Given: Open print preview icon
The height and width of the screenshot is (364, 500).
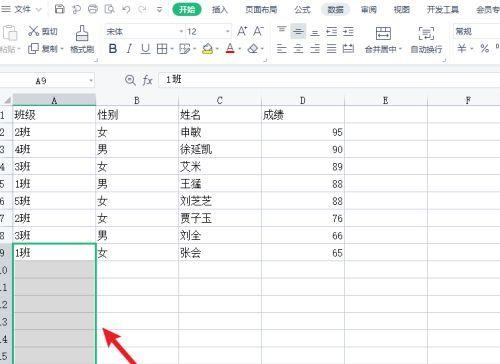Looking at the screenshot, I should tap(110, 9).
